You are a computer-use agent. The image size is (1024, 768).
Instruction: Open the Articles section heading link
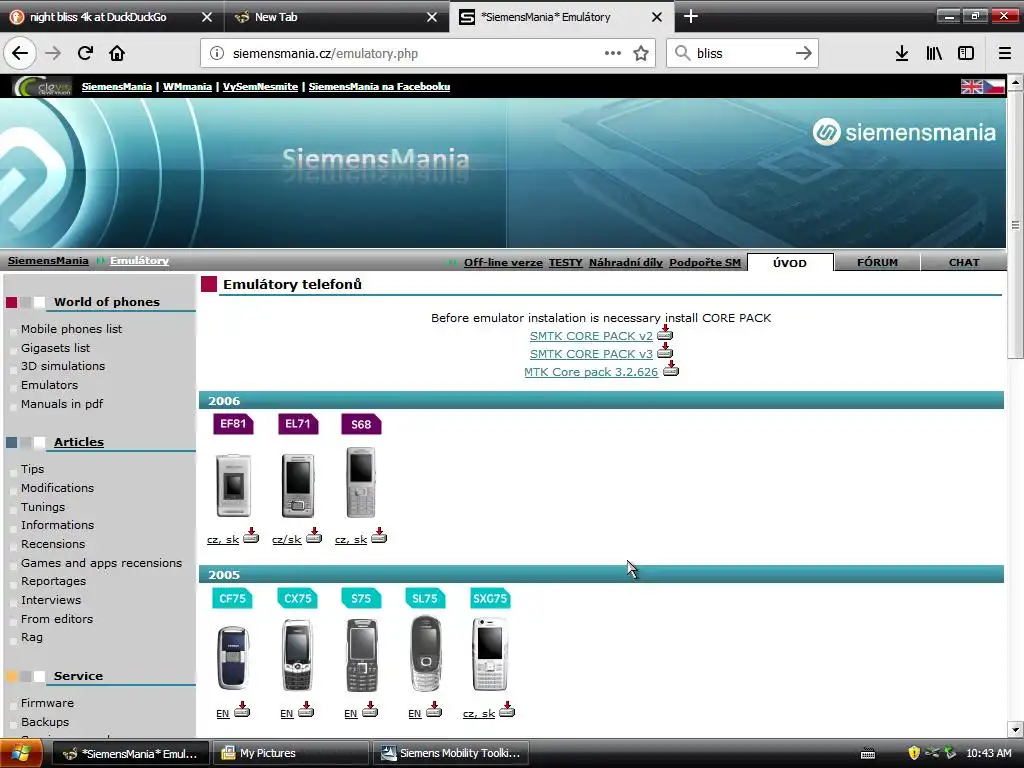pos(79,441)
